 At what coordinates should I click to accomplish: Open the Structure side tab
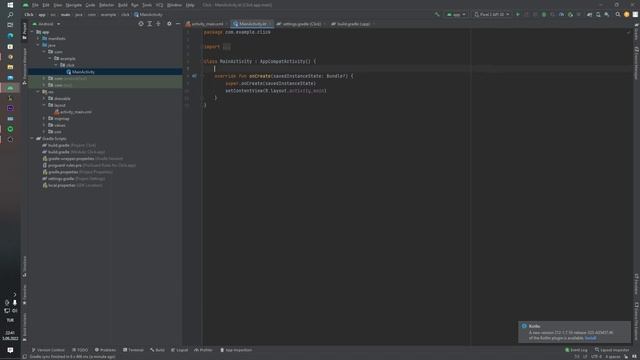coord(24,267)
